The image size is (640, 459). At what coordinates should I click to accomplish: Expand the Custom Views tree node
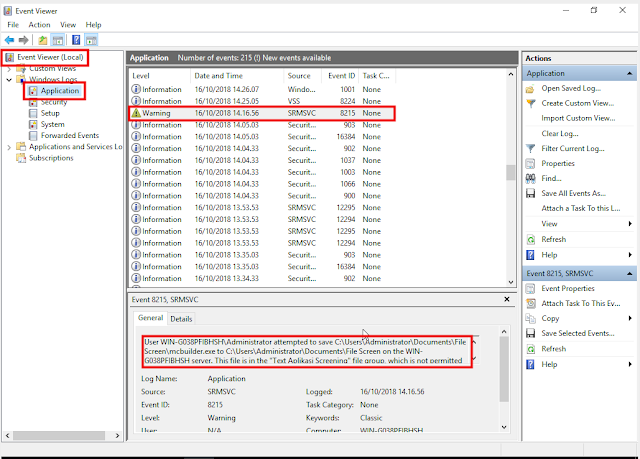pyautogui.click(x=9, y=69)
